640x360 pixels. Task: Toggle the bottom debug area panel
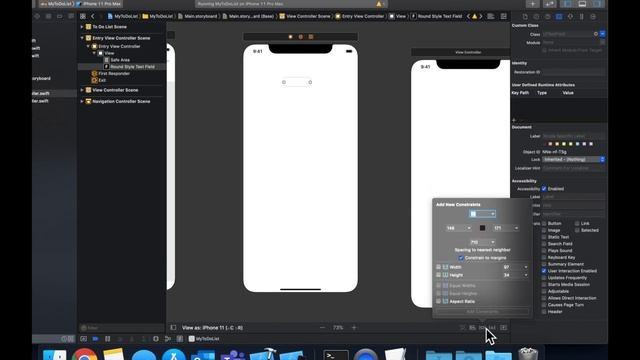point(582,4)
